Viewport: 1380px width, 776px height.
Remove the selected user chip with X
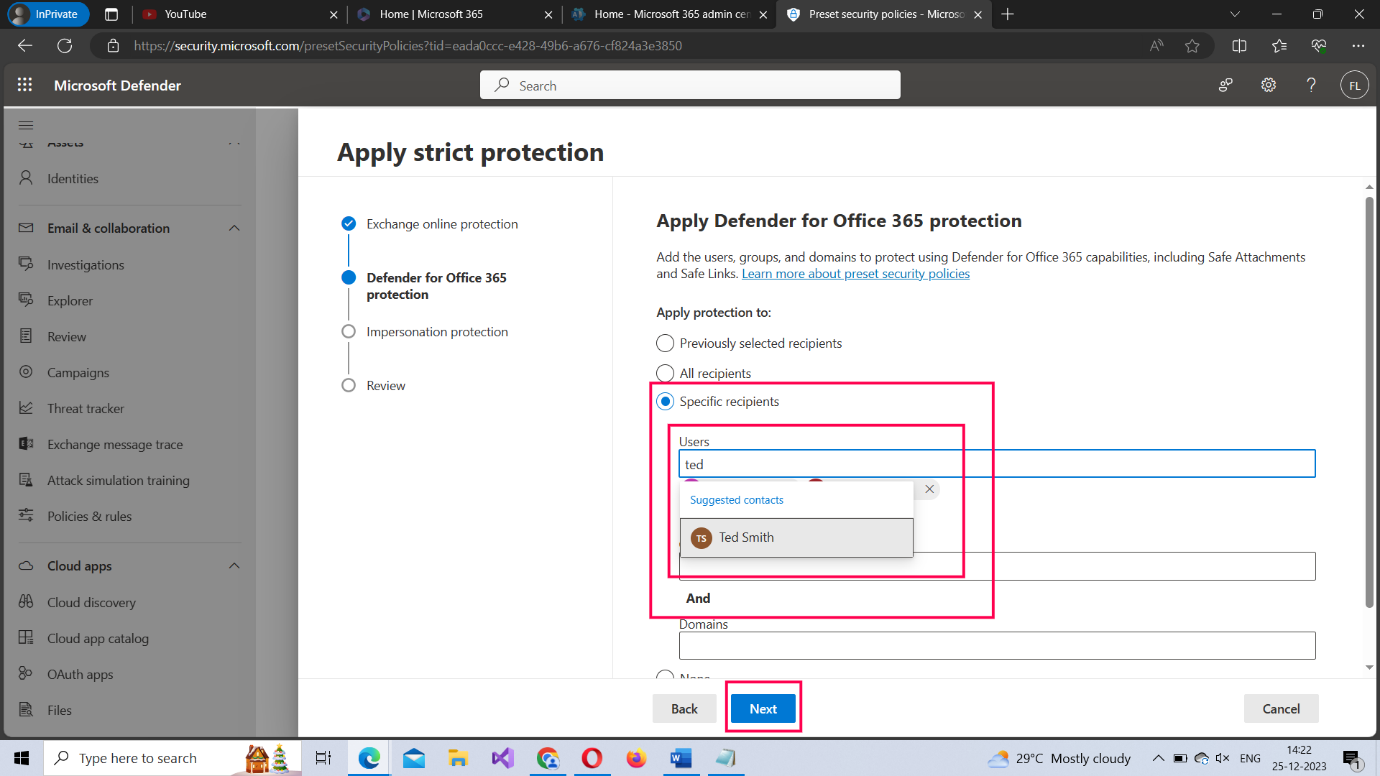(x=929, y=489)
